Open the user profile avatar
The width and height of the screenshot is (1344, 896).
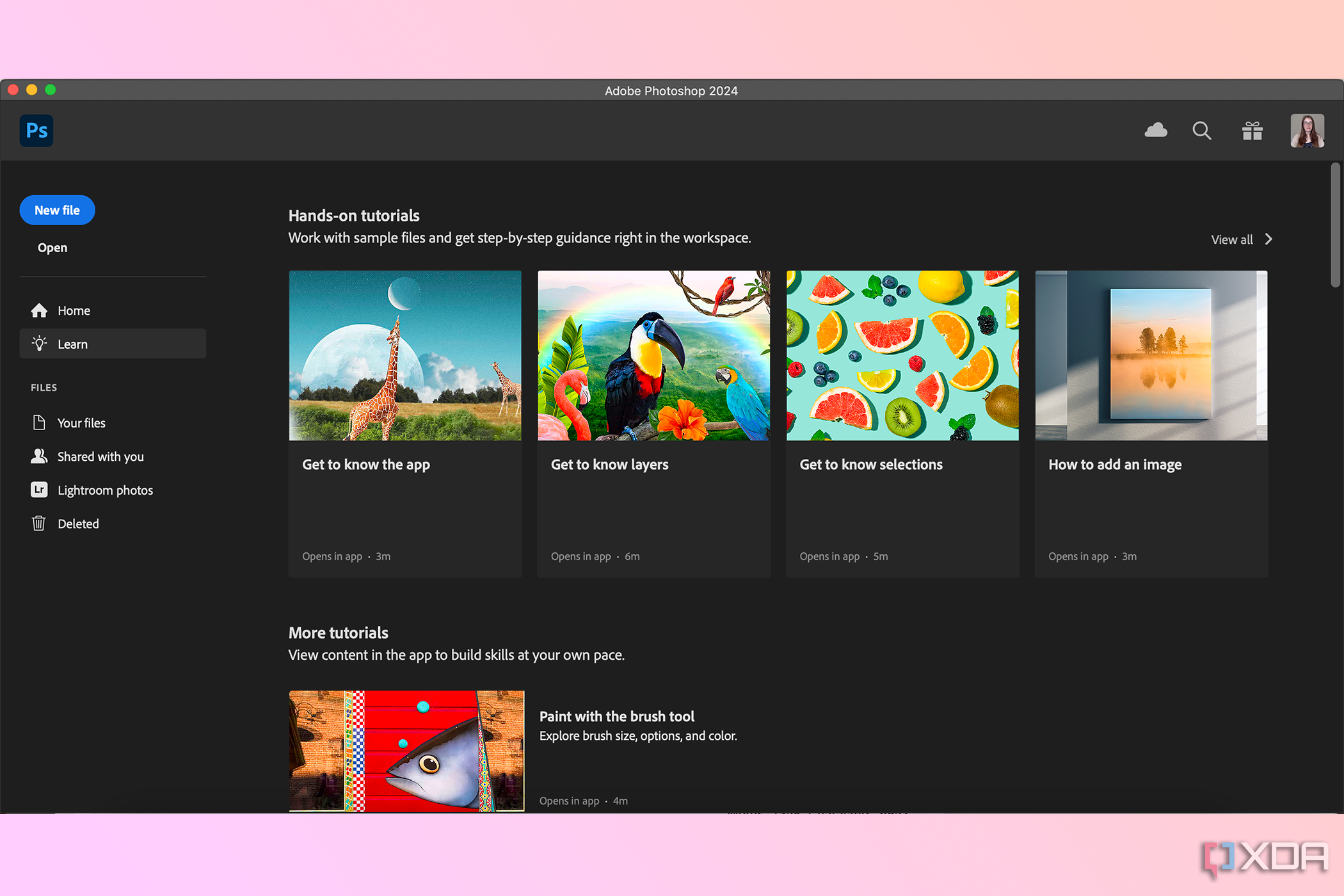click(x=1308, y=131)
